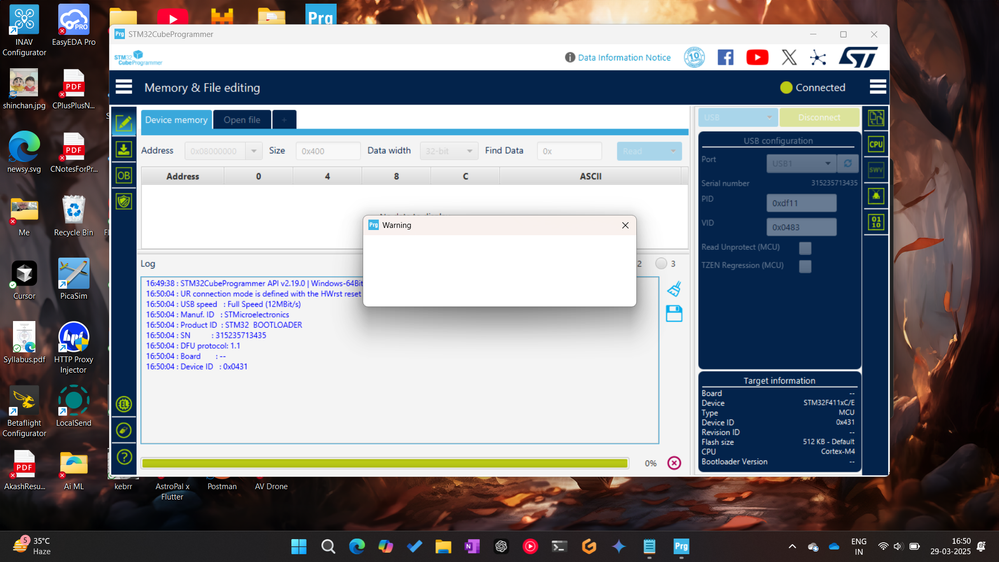Open the fault analyzer bug icon
The image size is (999, 562).
click(876, 196)
